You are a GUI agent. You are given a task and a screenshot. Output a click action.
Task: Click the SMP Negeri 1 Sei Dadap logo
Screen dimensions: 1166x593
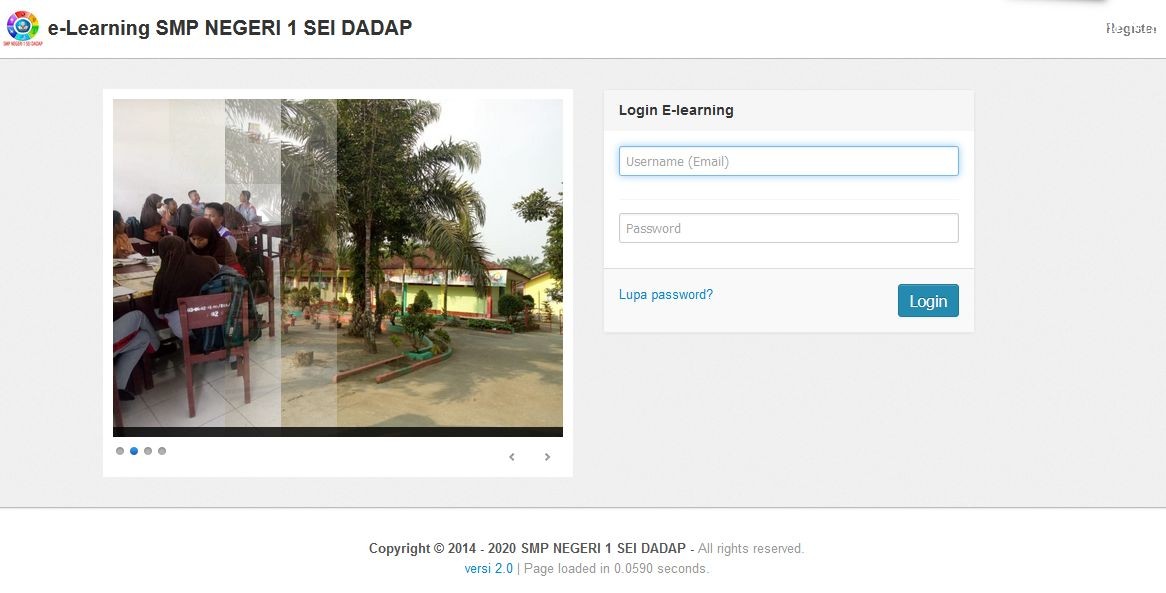tap(23, 28)
